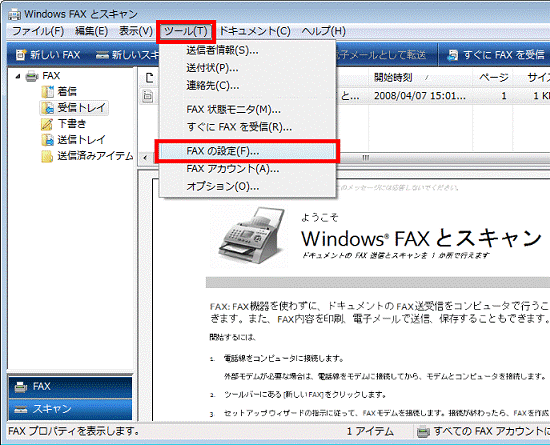
Task: Click the document icon column header
Action: (x=150, y=77)
